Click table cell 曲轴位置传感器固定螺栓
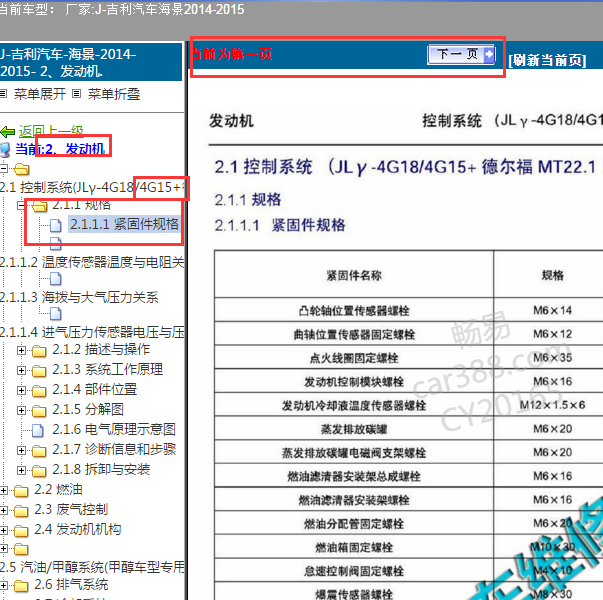The height and width of the screenshot is (600, 603). 354,334
